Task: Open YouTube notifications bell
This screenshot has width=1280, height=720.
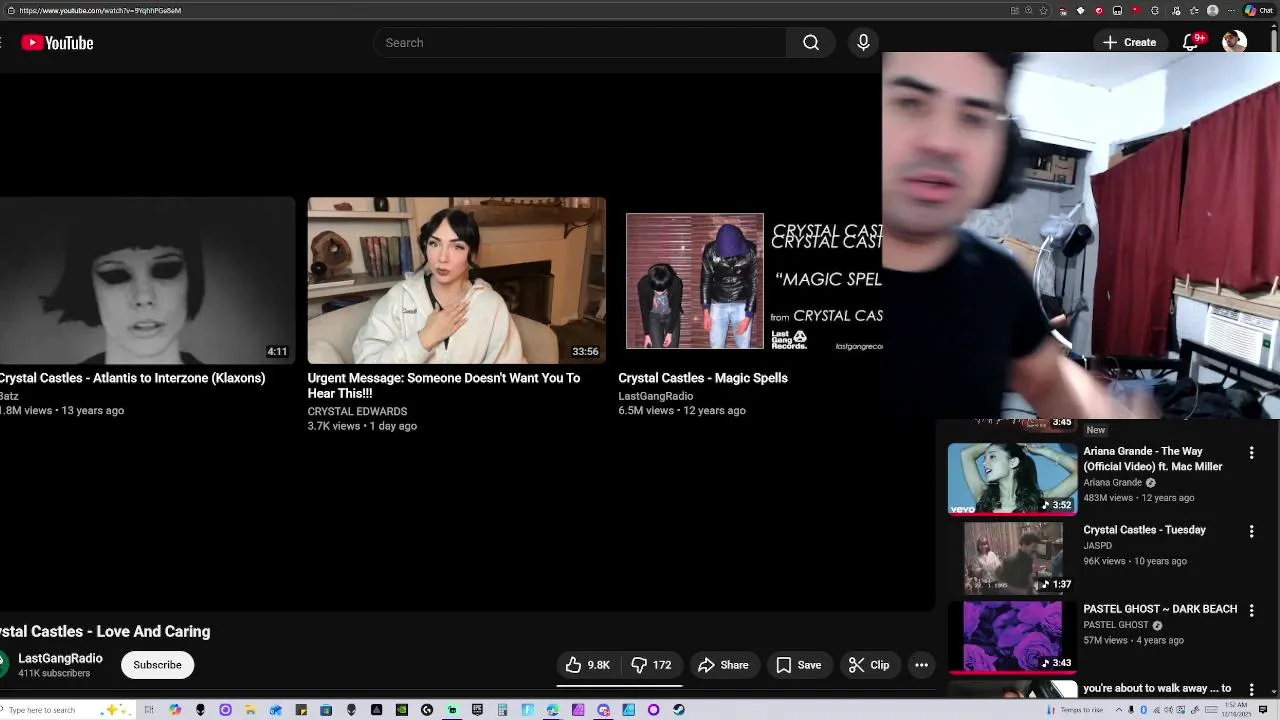Action: (1190, 42)
